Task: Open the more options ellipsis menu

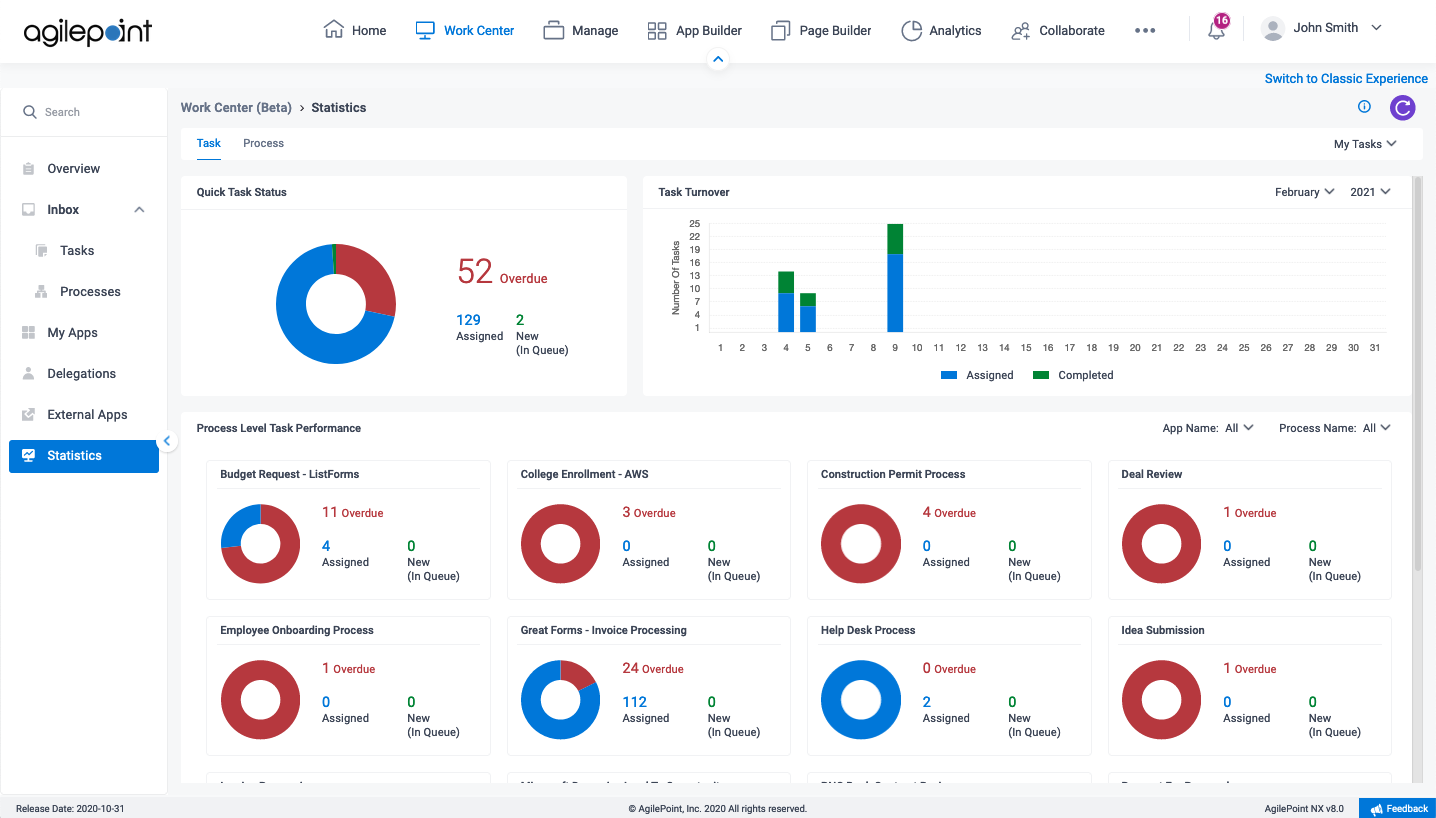Action: point(1145,31)
